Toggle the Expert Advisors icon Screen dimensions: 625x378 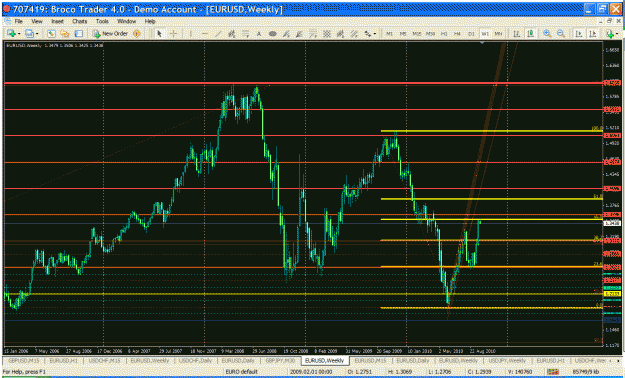click(x=137, y=34)
